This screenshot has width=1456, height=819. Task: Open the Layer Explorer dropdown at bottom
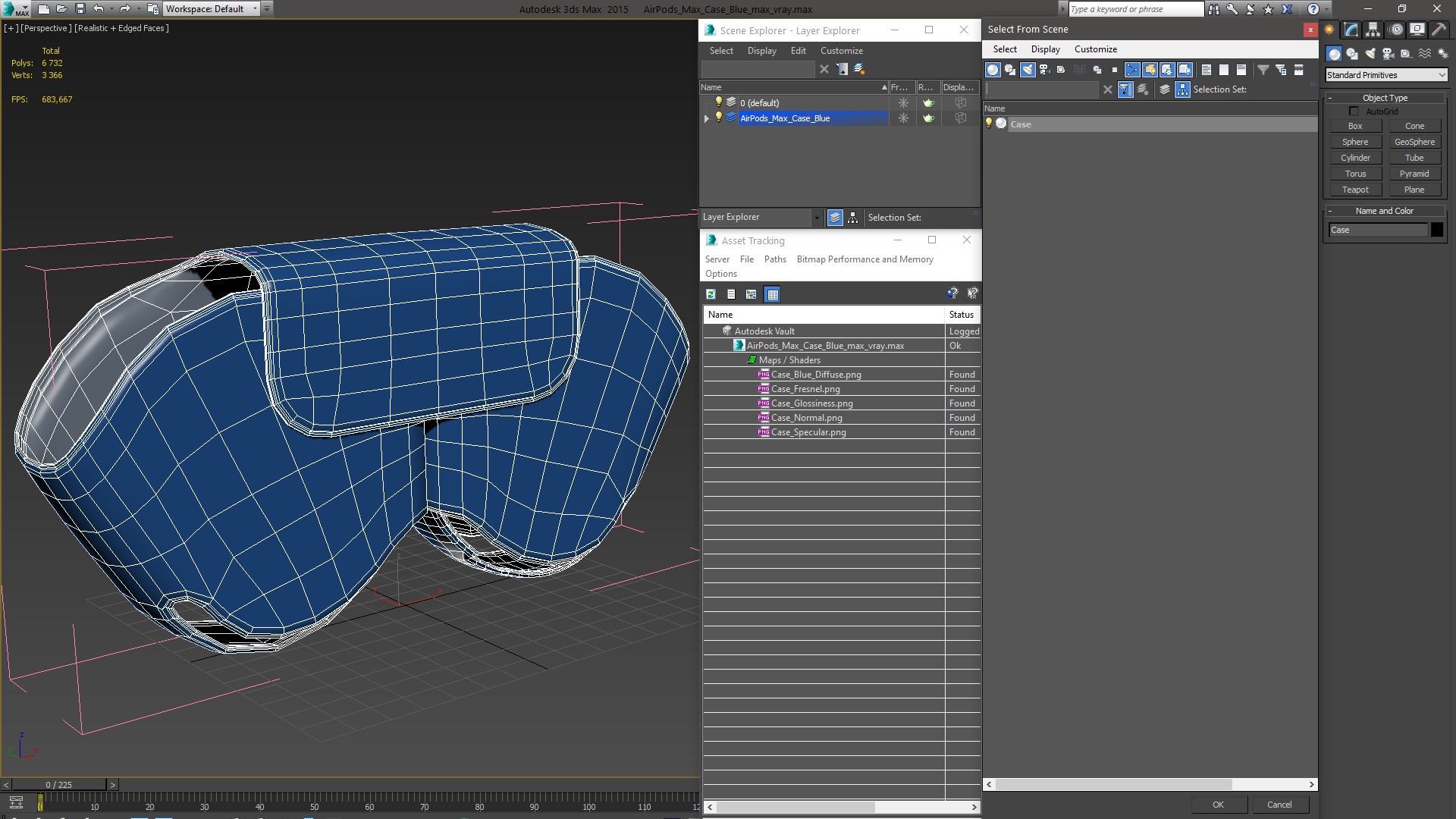point(761,218)
